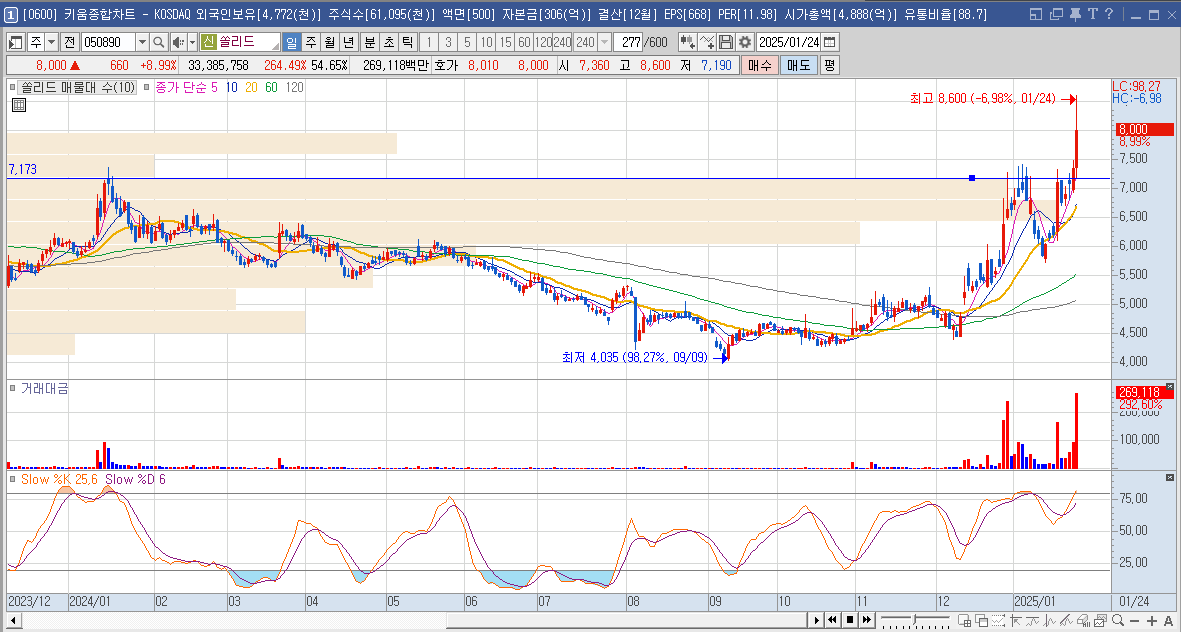The width and height of the screenshot is (1181, 632).
Task: Click the stop playback button
Action: (850, 620)
